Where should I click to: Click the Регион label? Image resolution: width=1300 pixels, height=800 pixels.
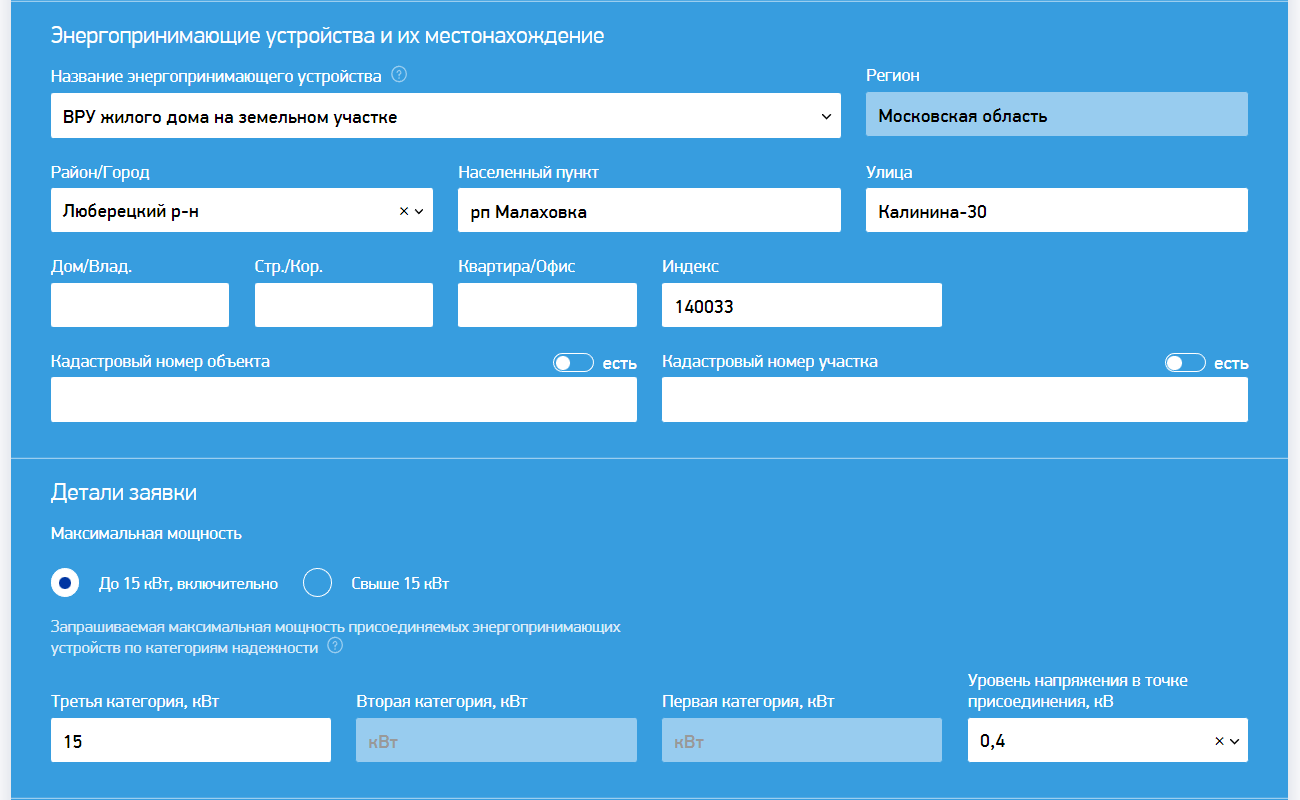pos(893,76)
